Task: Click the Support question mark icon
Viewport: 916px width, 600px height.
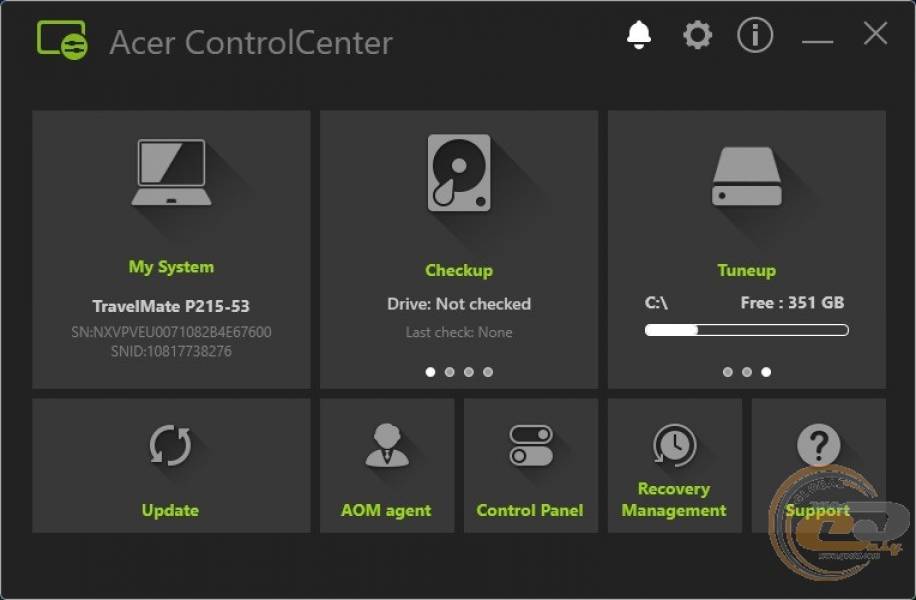Action: (818, 445)
